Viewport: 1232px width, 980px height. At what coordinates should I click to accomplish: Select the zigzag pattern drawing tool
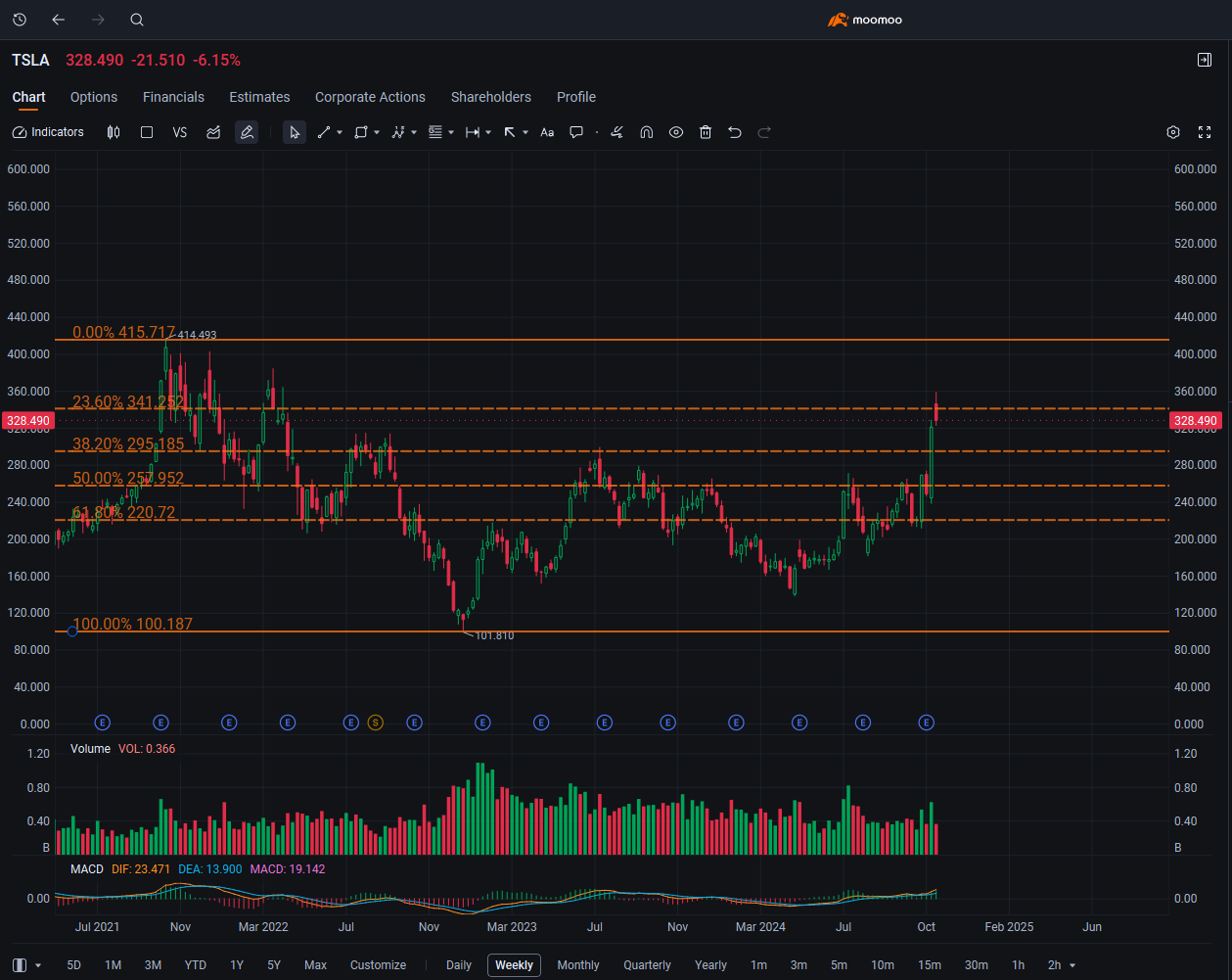pyautogui.click(x=398, y=132)
